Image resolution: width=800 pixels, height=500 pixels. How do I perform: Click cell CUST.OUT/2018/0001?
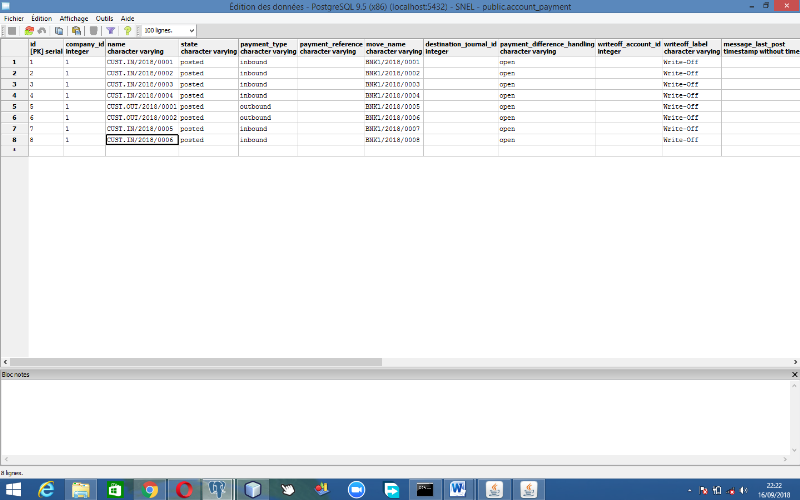coord(142,107)
